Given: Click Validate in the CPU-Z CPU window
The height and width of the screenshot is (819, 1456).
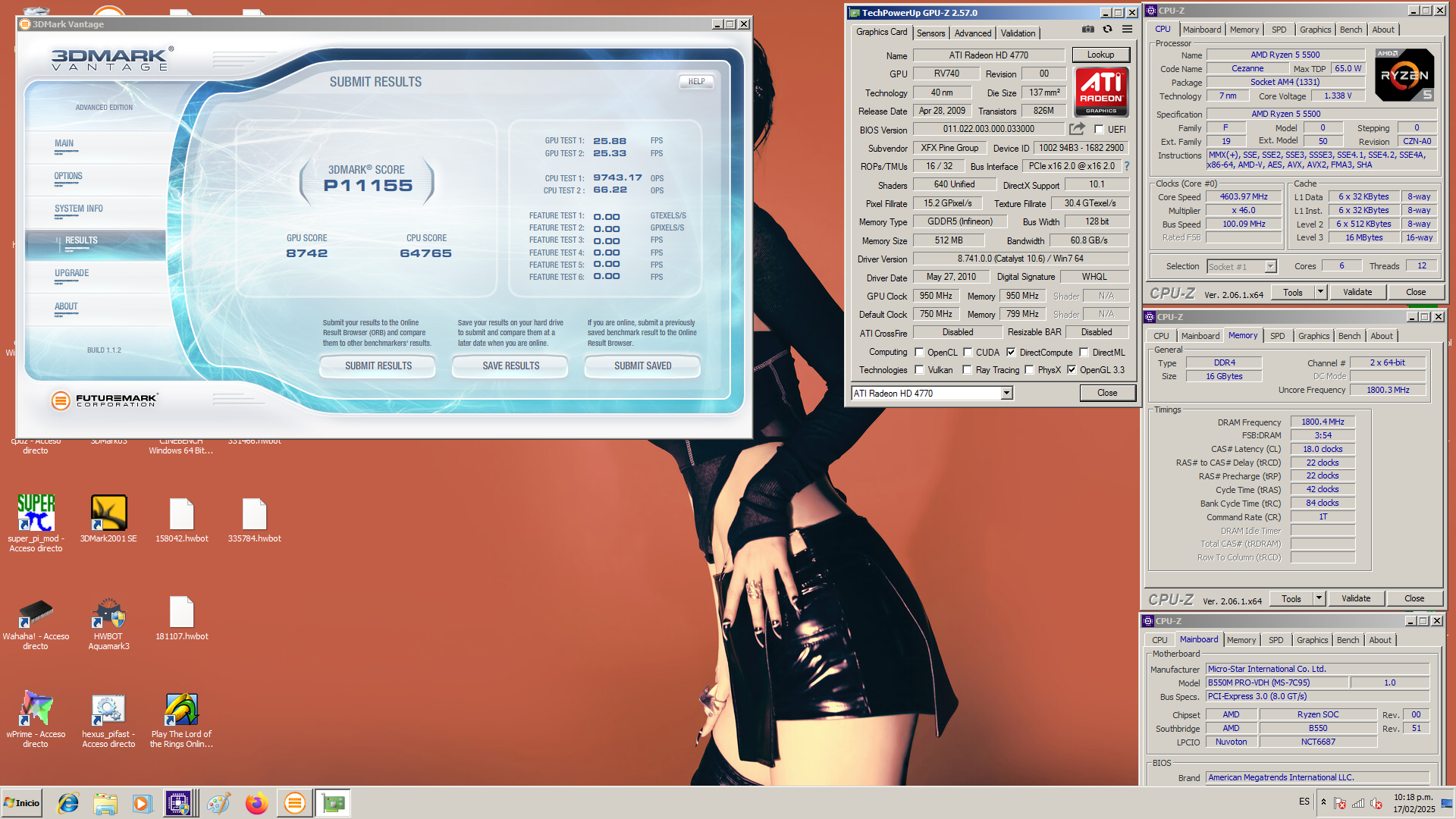Looking at the screenshot, I should pyautogui.click(x=1357, y=292).
